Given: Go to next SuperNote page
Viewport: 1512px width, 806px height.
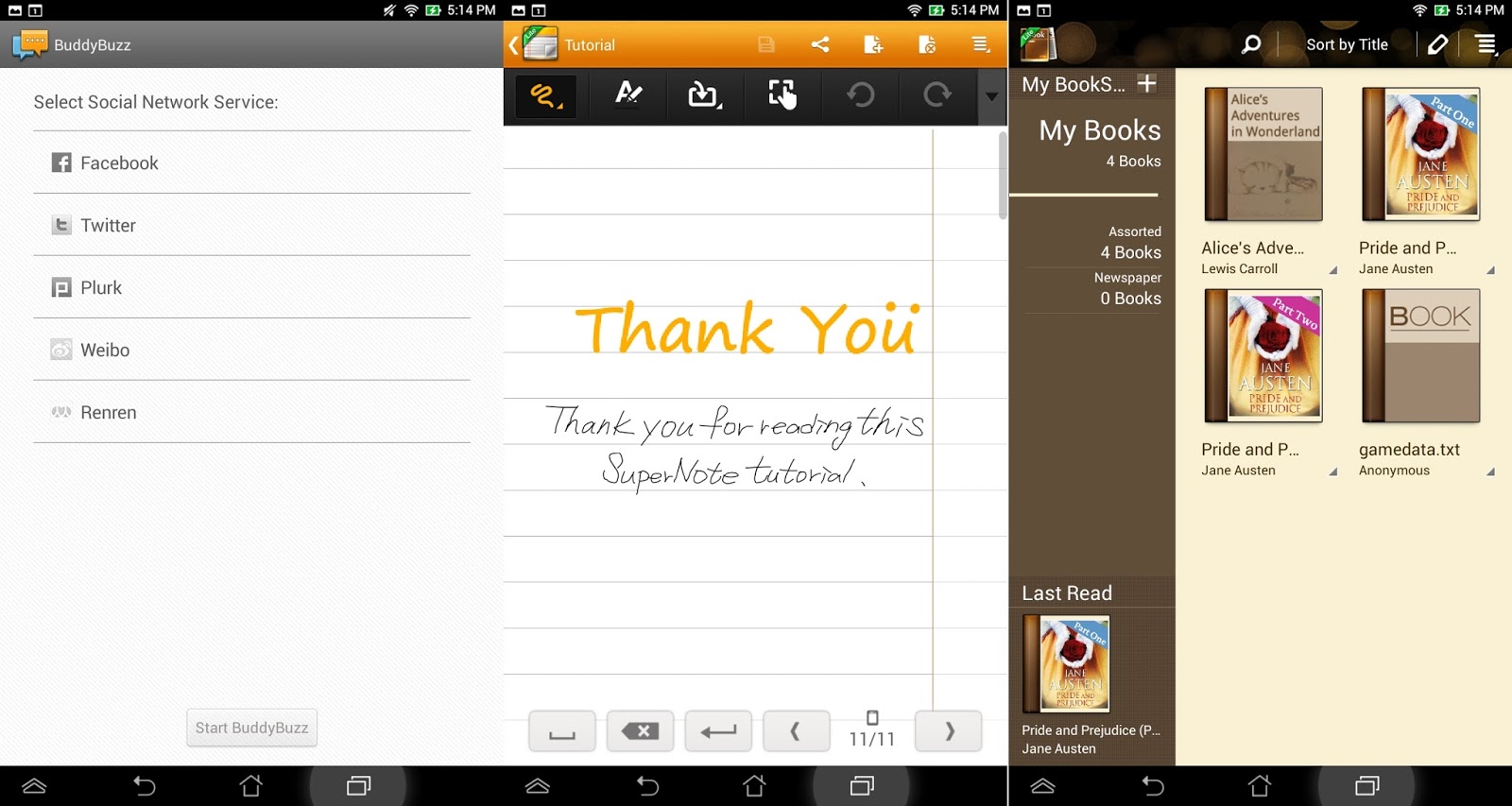Looking at the screenshot, I should click(x=949, y=731).
